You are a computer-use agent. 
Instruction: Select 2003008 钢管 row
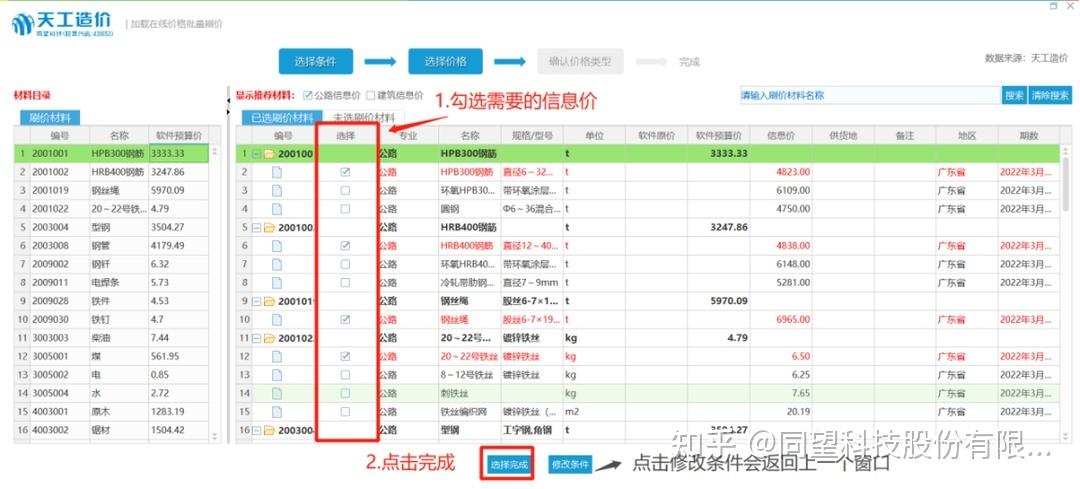[x=111, y=245]
